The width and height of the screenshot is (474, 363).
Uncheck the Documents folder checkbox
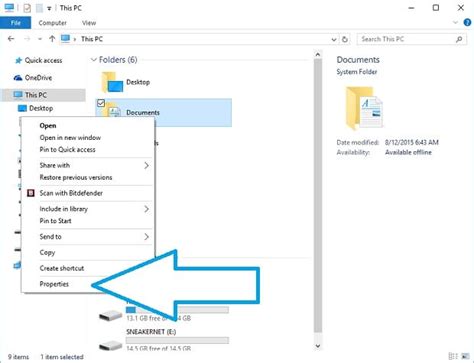[x=101, y=103]
